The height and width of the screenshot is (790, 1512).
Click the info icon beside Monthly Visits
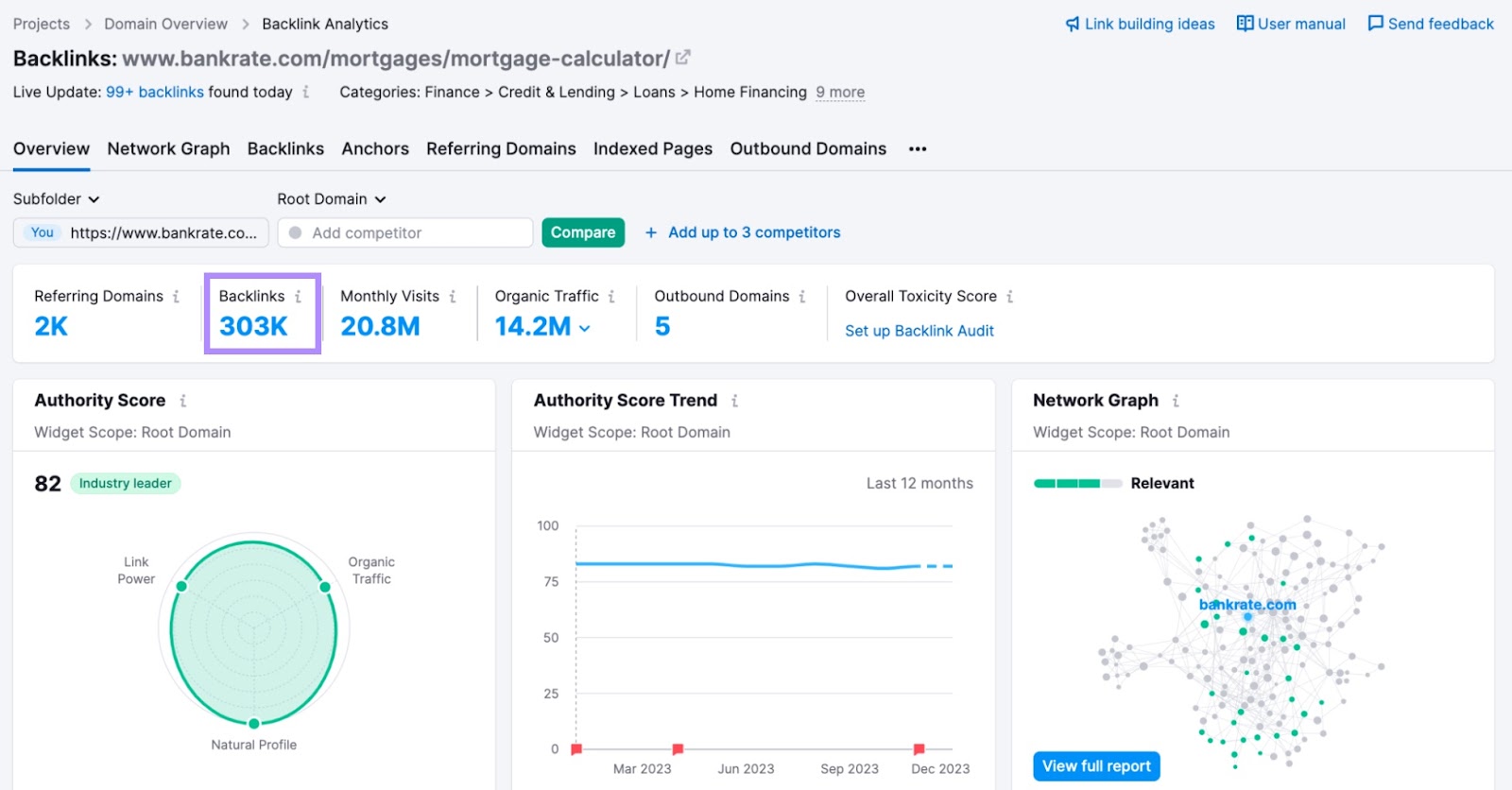453,297
